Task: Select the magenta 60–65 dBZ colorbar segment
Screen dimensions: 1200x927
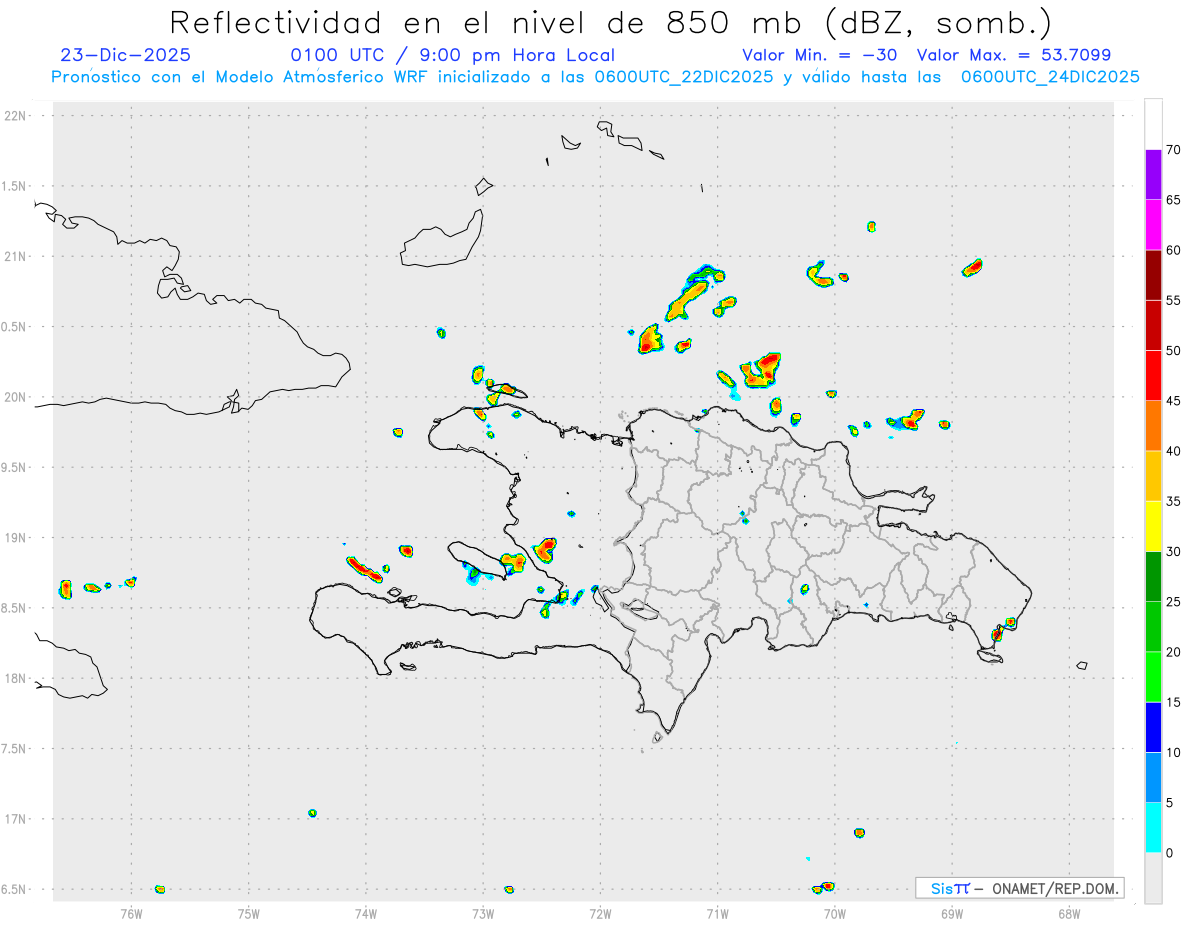Action: (x=1153, y=225)
